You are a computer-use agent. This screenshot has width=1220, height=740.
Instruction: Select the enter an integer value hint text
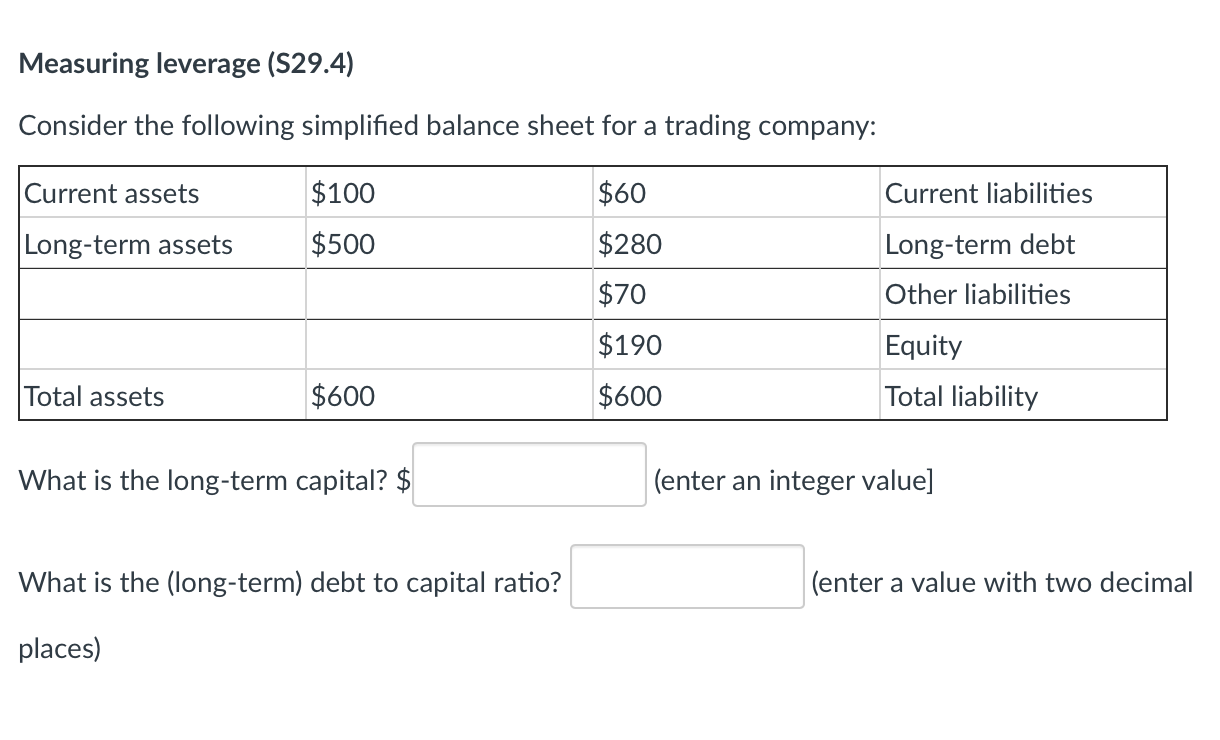[794, 480]
